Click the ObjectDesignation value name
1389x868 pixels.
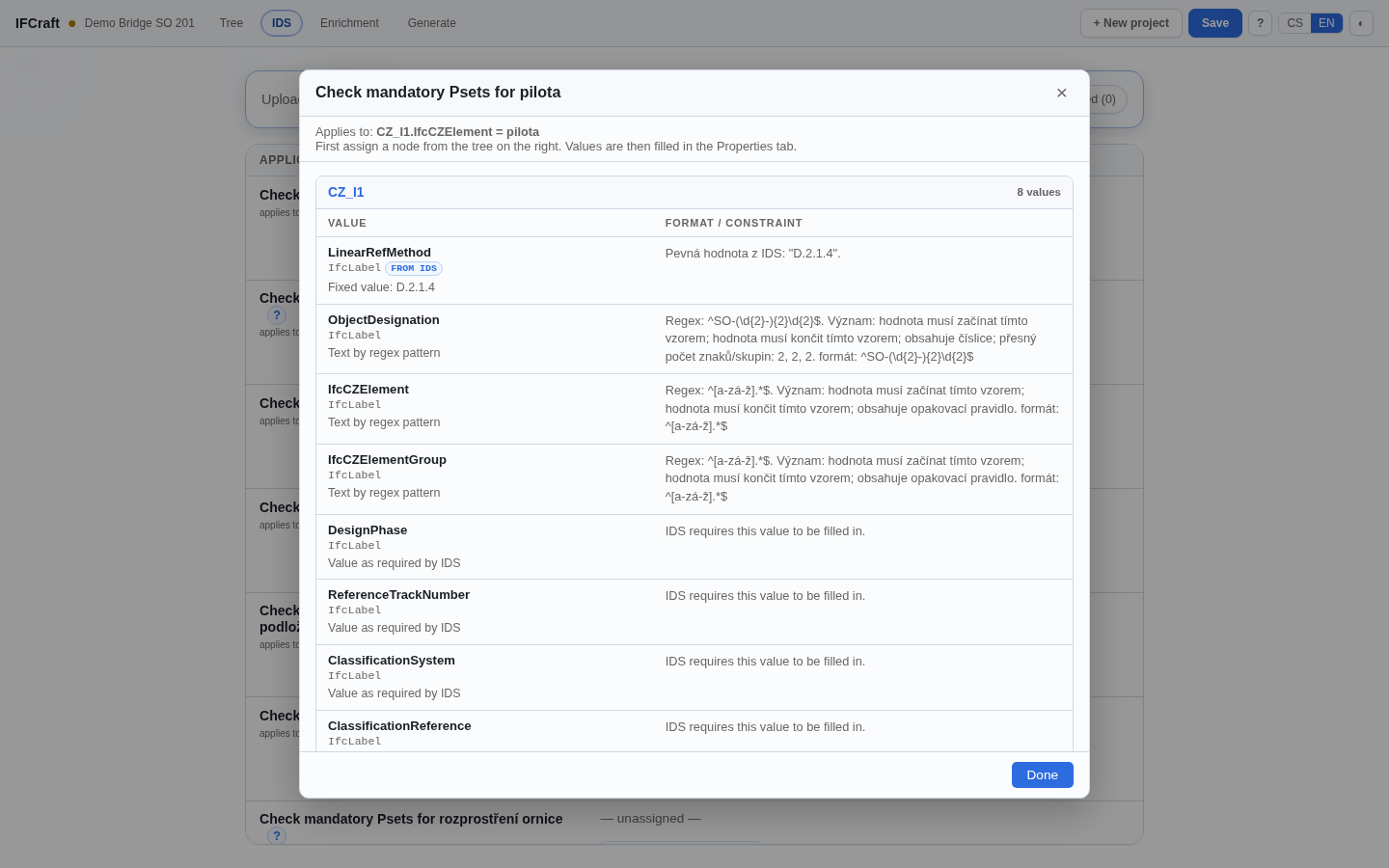384,320
